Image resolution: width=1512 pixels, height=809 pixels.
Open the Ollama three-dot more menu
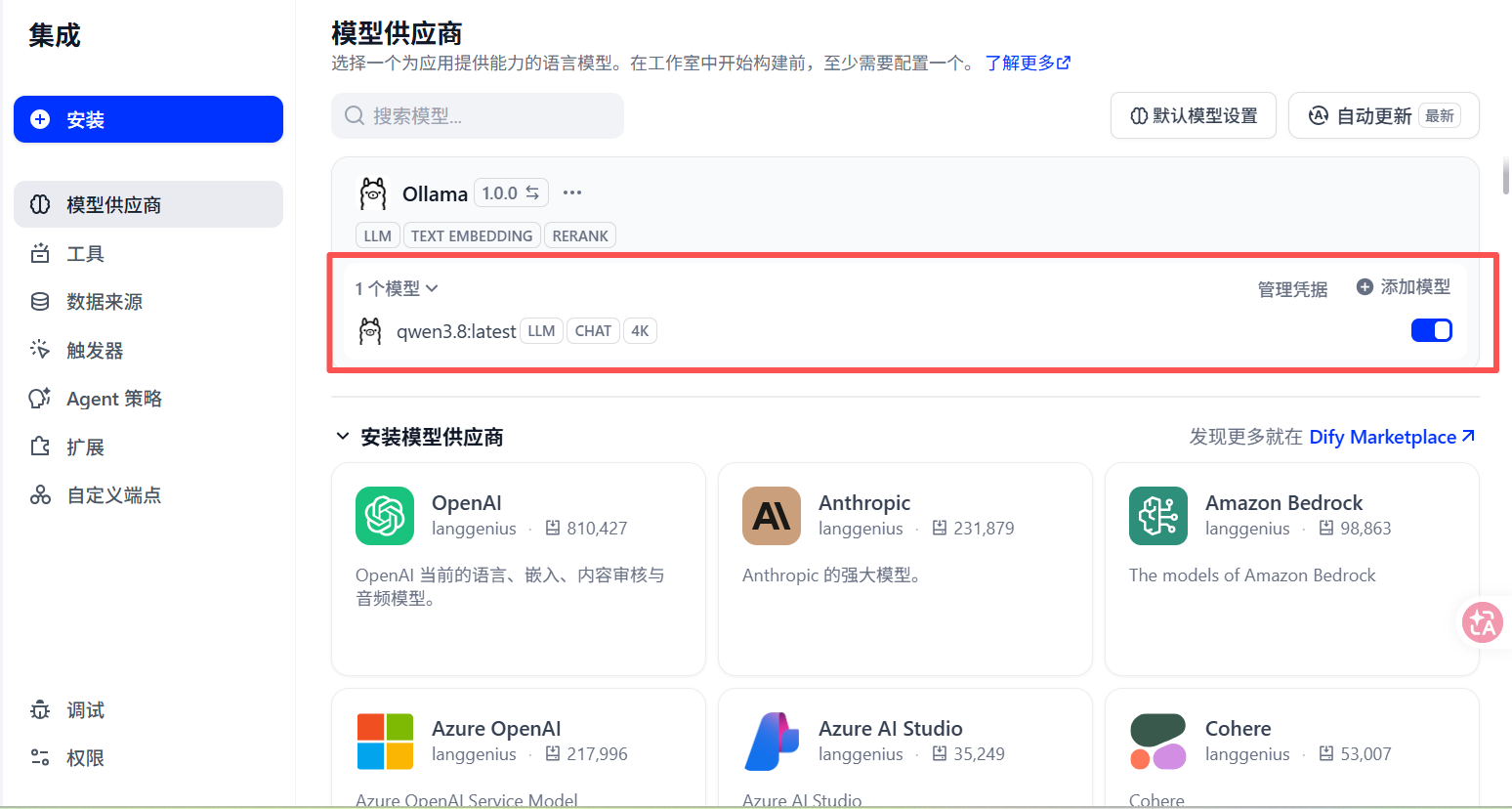point(572,192)
